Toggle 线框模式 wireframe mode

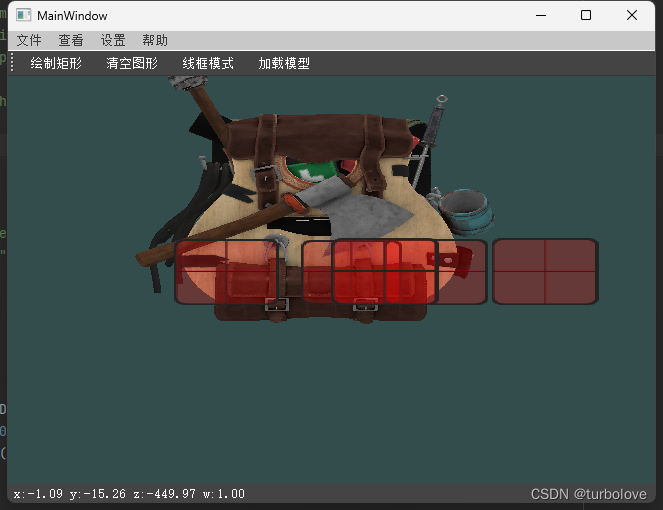pos(208,63)
